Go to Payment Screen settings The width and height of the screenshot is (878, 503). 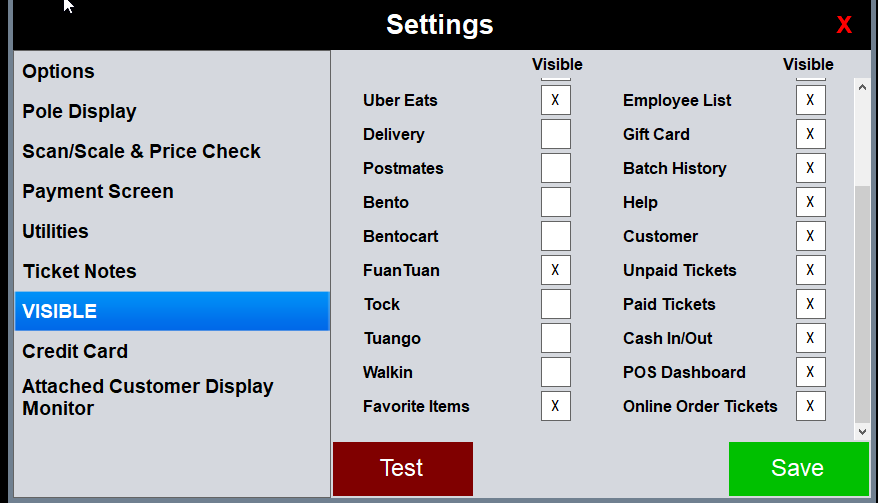coord(98,192)
